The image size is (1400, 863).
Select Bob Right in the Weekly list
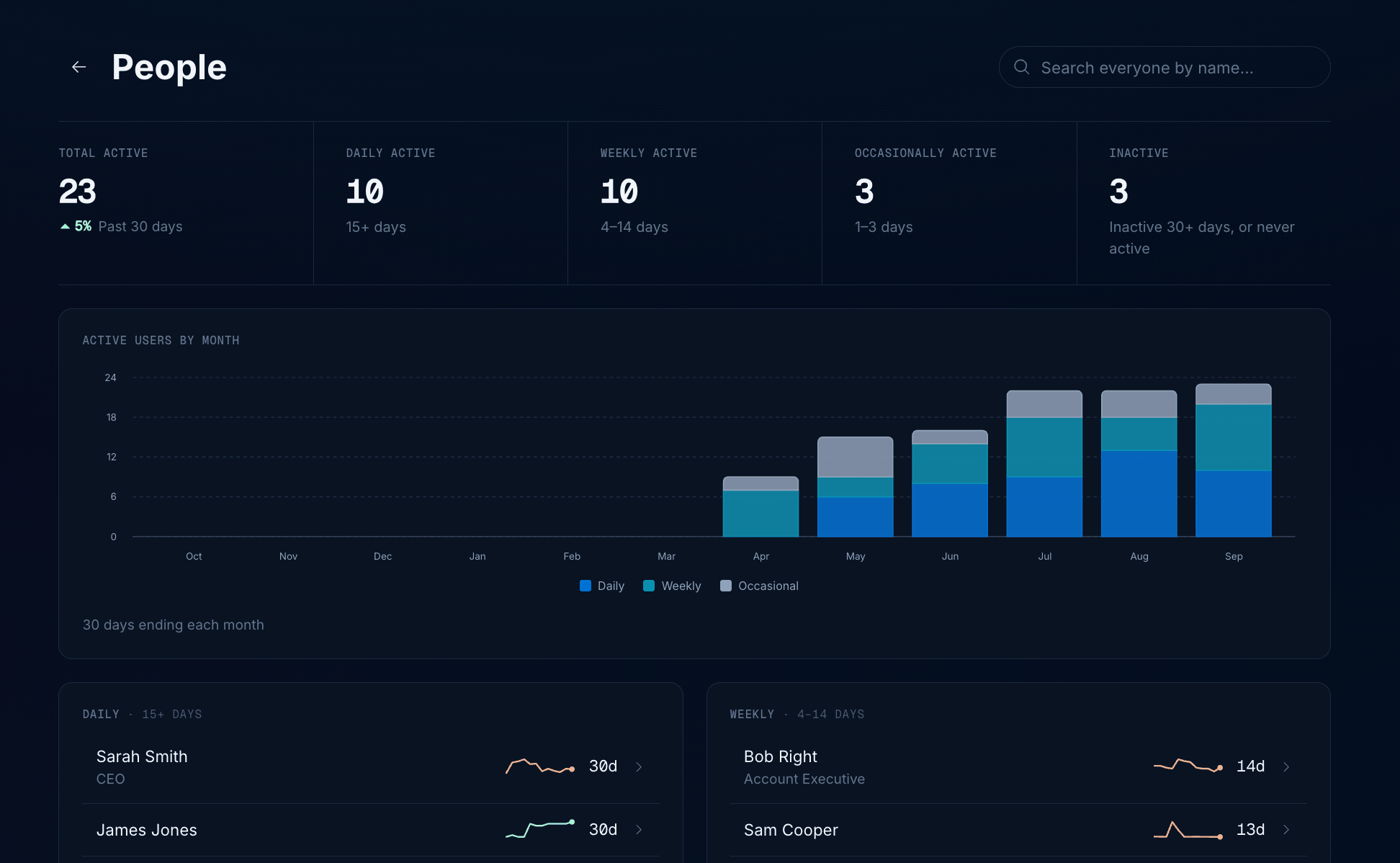(1018, 766)
